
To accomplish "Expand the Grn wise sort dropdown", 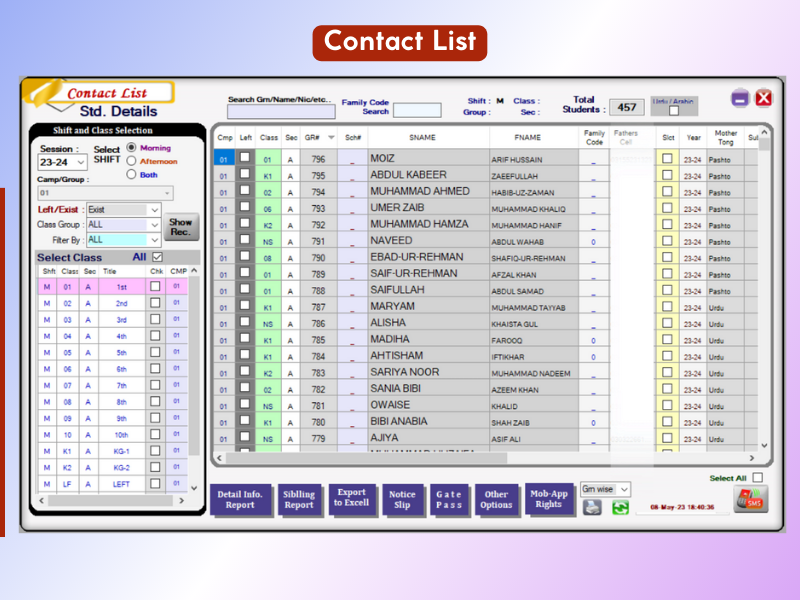I will [x=624, y=489].
